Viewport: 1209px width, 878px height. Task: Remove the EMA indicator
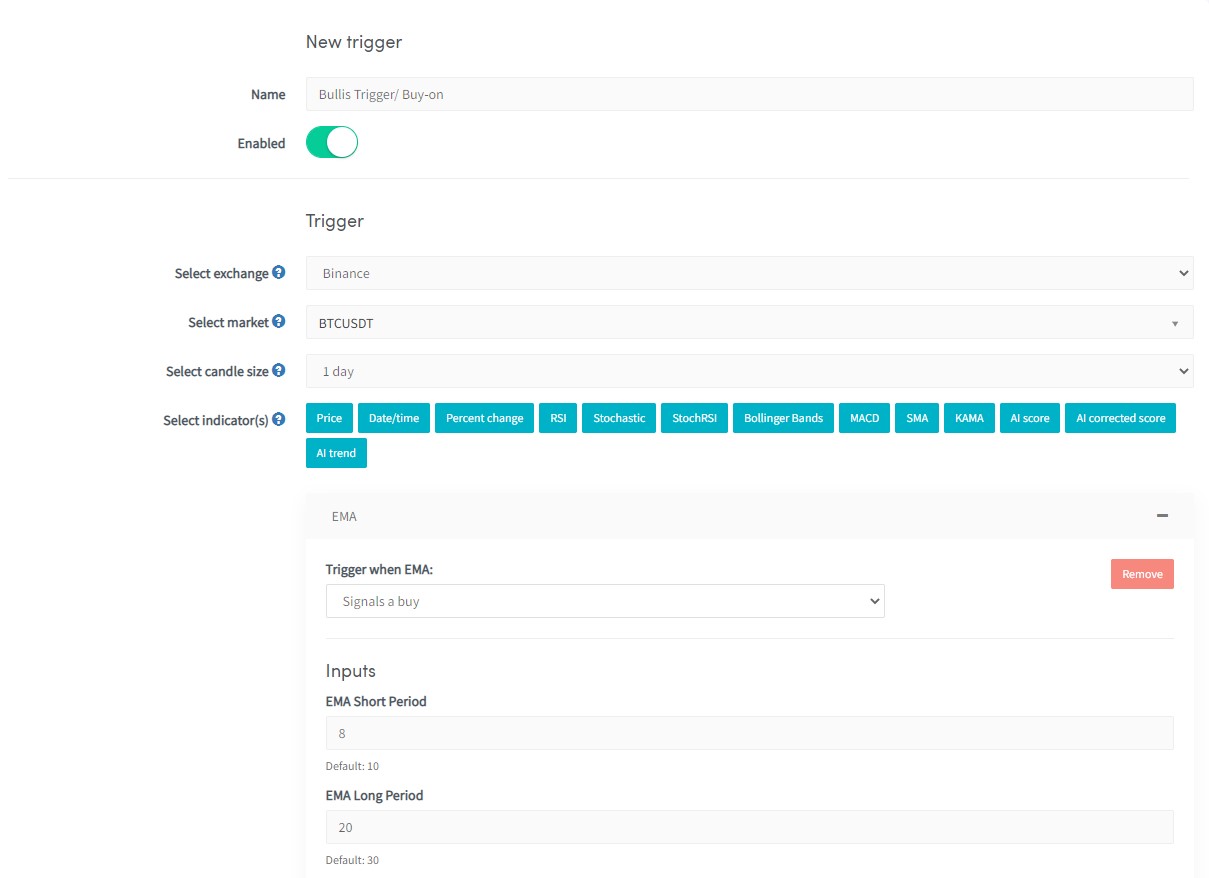[x=1141, y=574]
